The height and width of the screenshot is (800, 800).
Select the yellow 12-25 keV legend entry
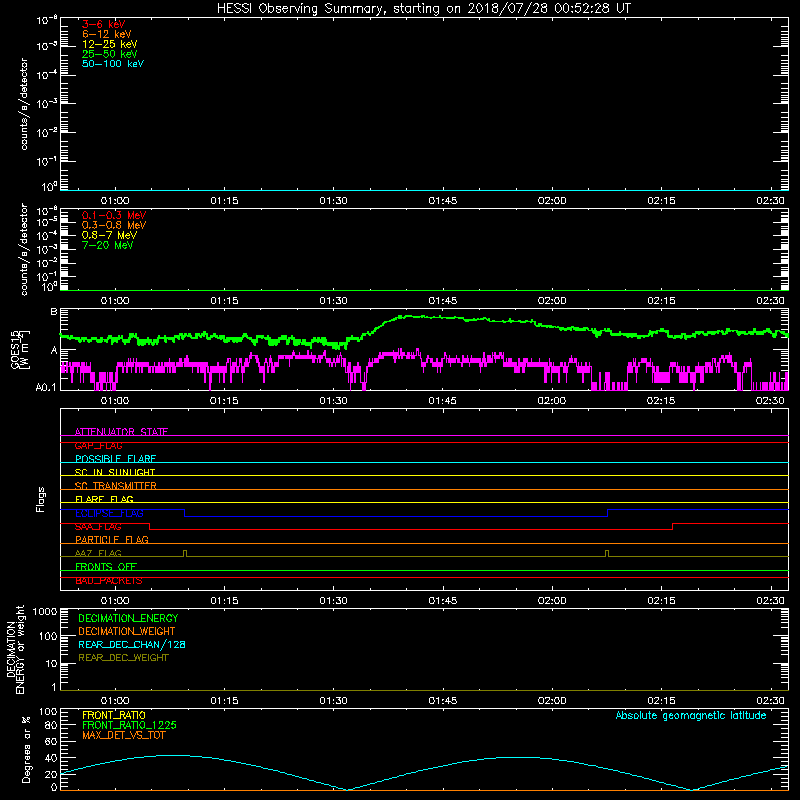[110, 44]
